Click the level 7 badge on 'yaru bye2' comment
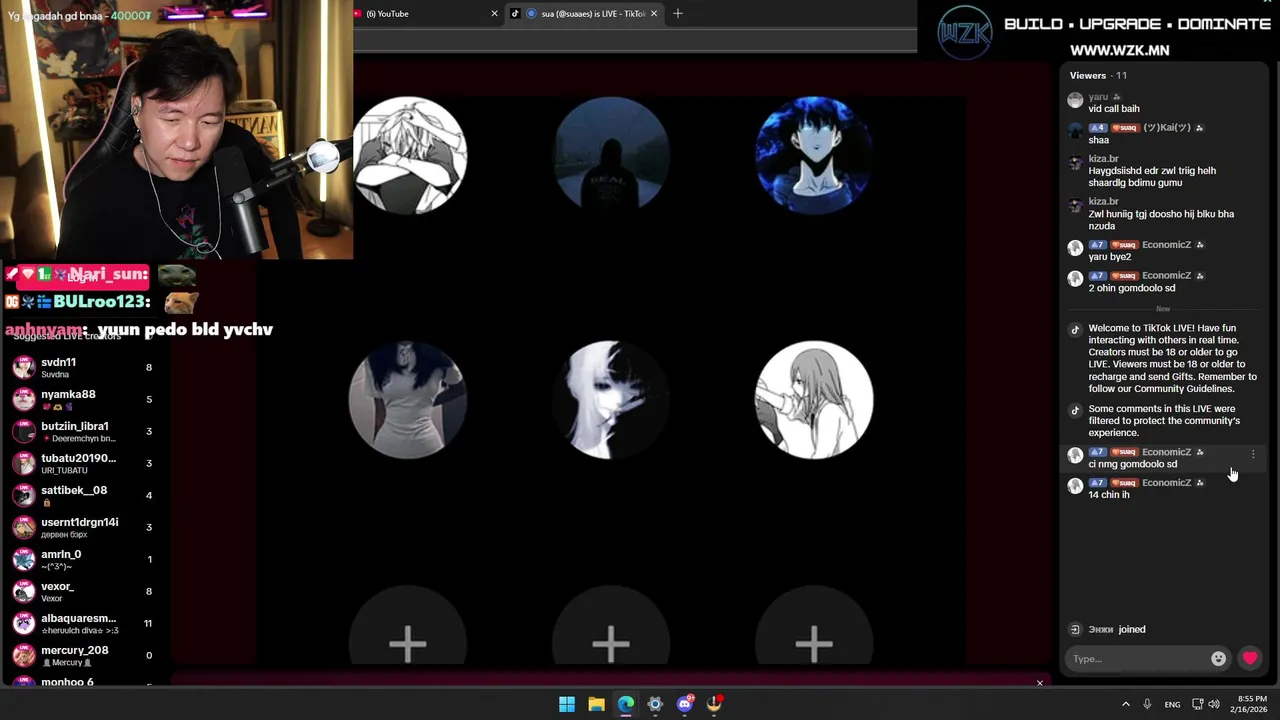This screenshot has height=720, width=1280. click(x=1098, y=245)
